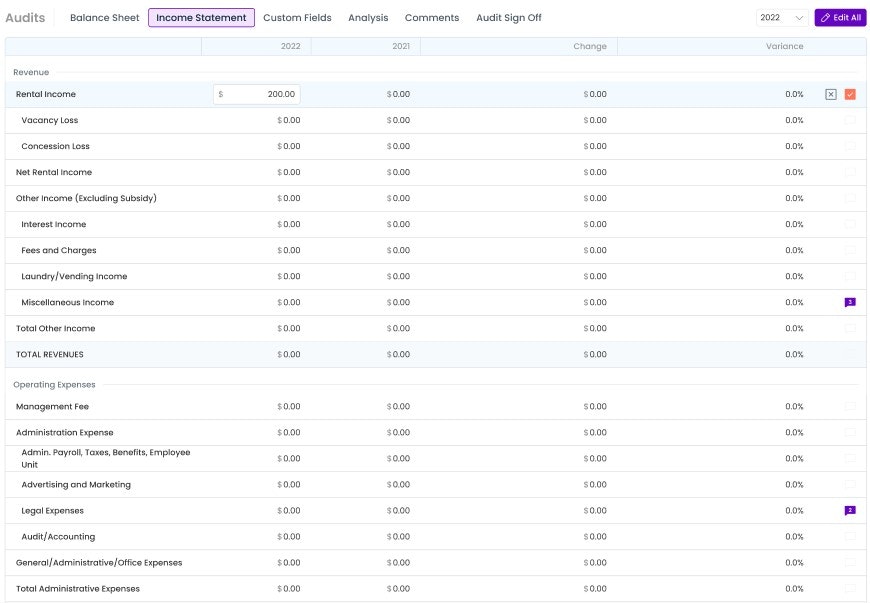This screenshot has height=603, width=870.
Task: Click the Revenue section heading
Action: [x=31, y=72]
